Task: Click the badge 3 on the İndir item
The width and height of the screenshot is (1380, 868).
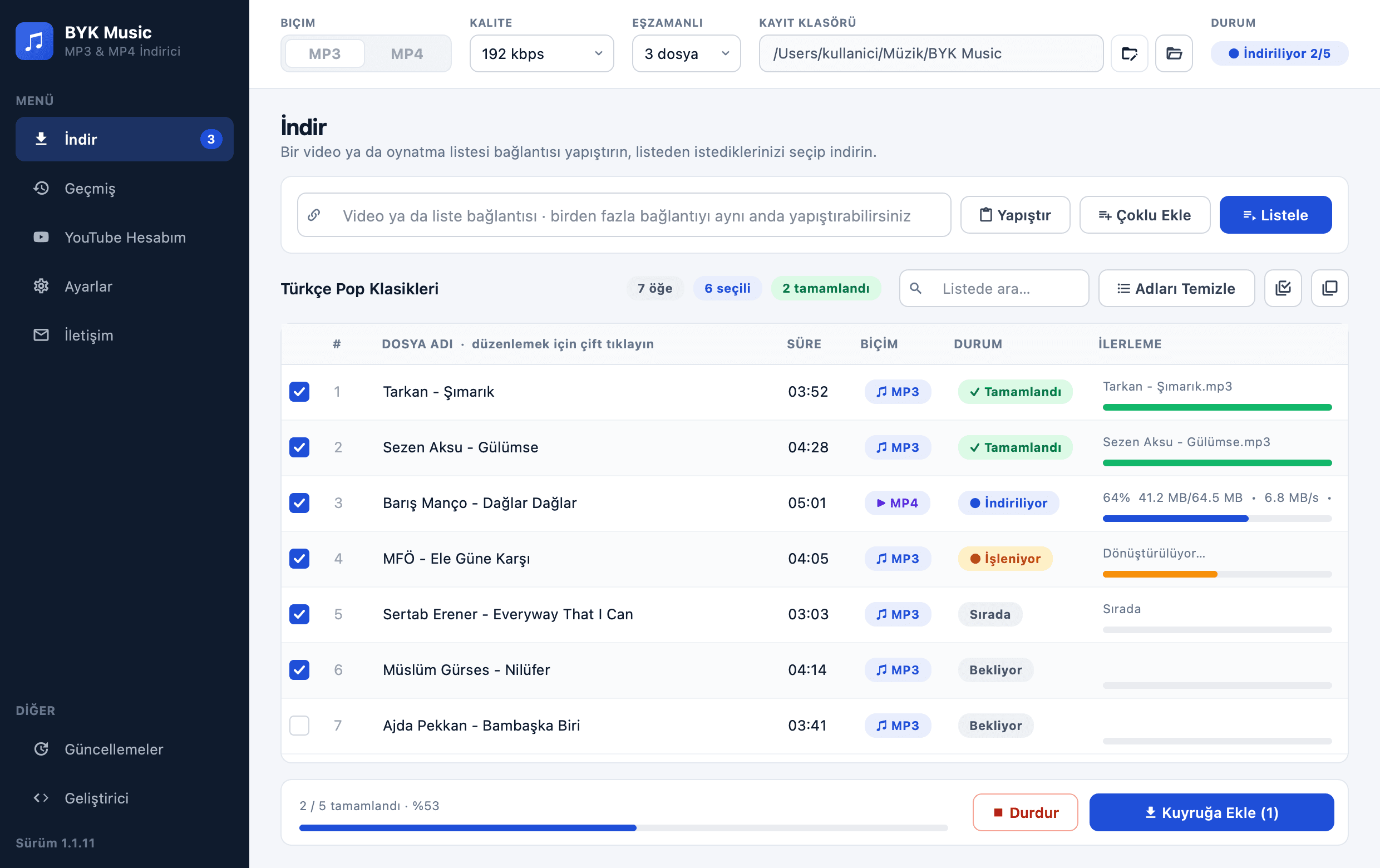Action: 211,139
